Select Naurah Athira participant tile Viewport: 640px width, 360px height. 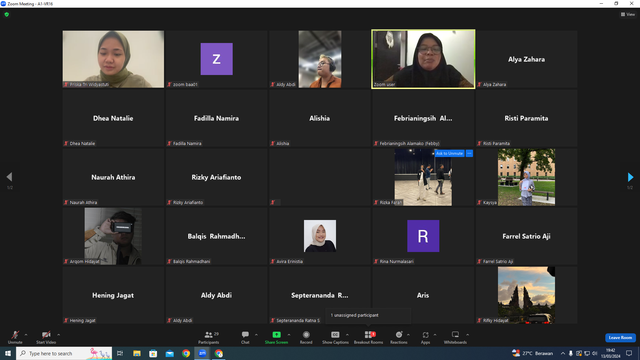113,177
